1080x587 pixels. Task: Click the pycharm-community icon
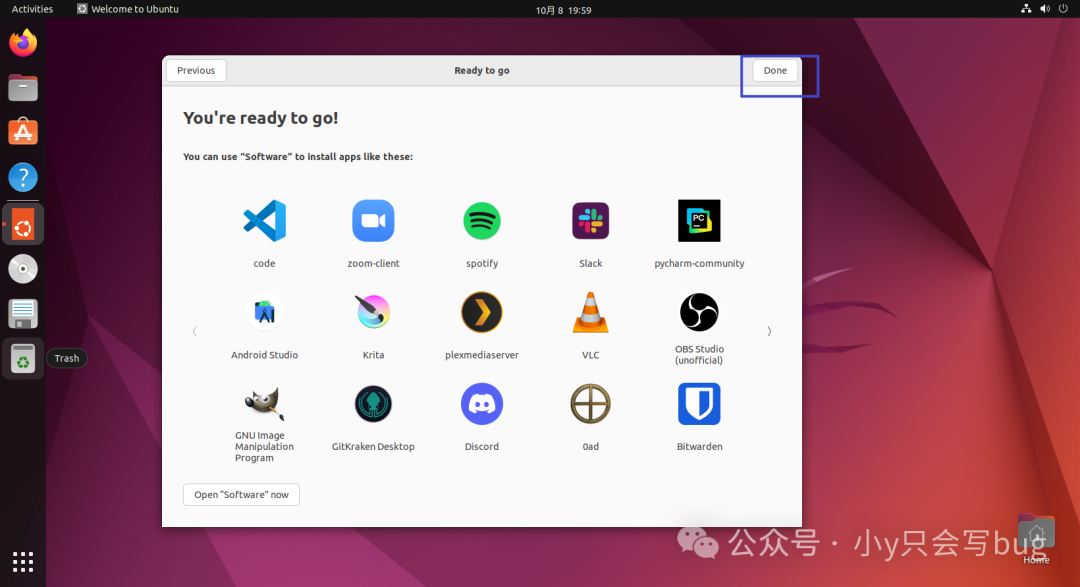coord(699,220)
